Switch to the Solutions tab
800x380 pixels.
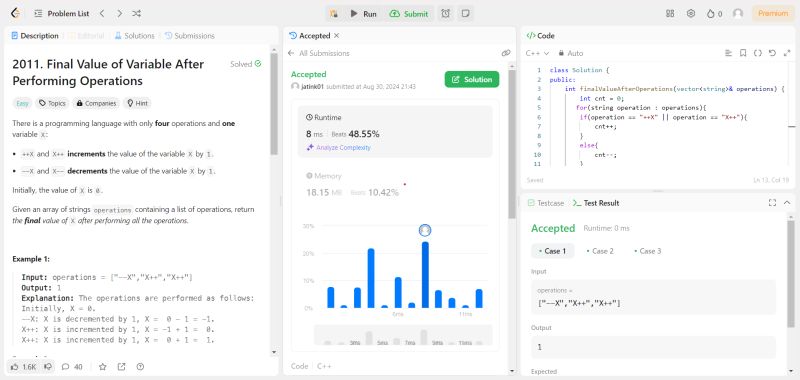134,36
